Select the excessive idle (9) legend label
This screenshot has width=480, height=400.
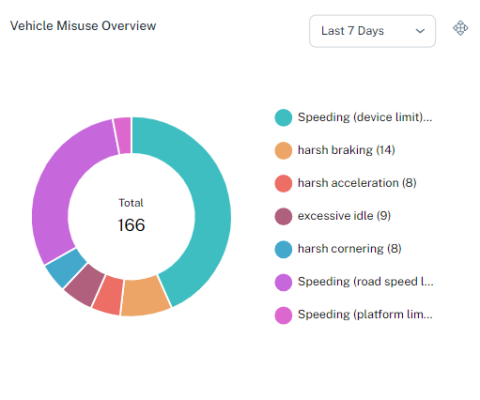344,216
